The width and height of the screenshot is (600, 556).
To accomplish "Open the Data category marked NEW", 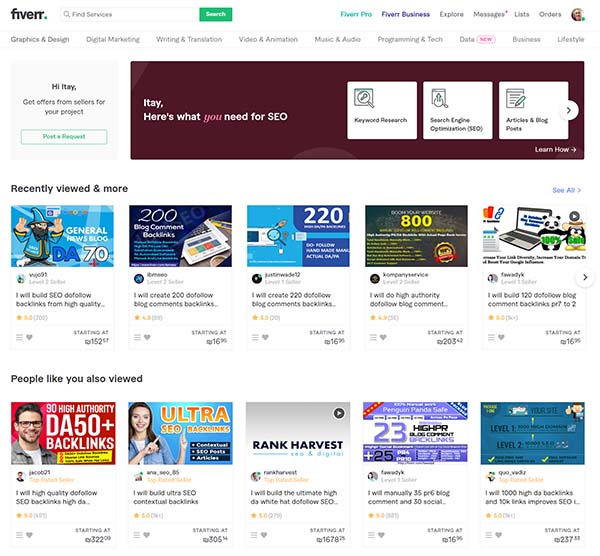I will point(477,39).
